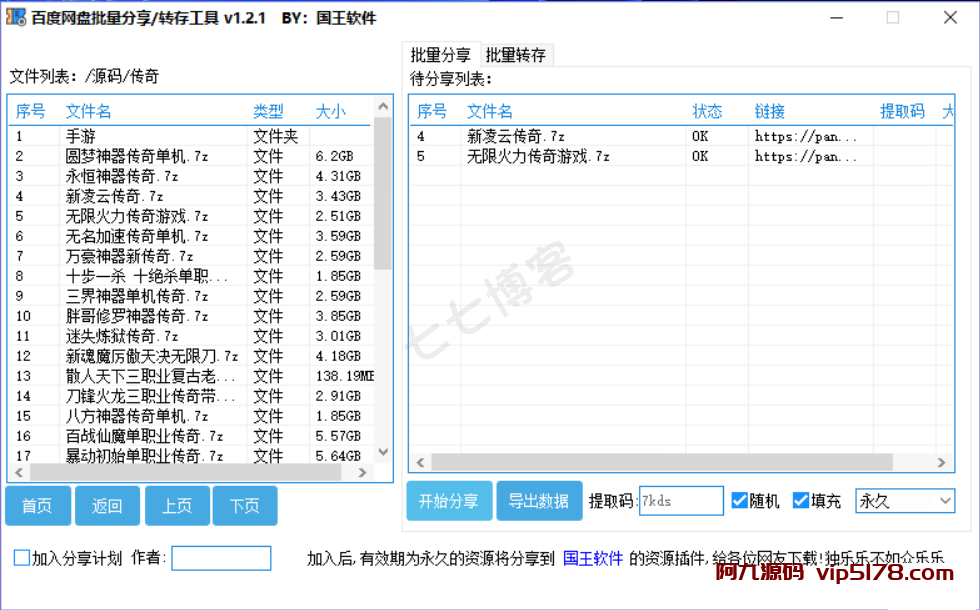Toggle the 随机 checkbox
The height and width of the screenshot is (610, 980).
click(x=739, y=501)
